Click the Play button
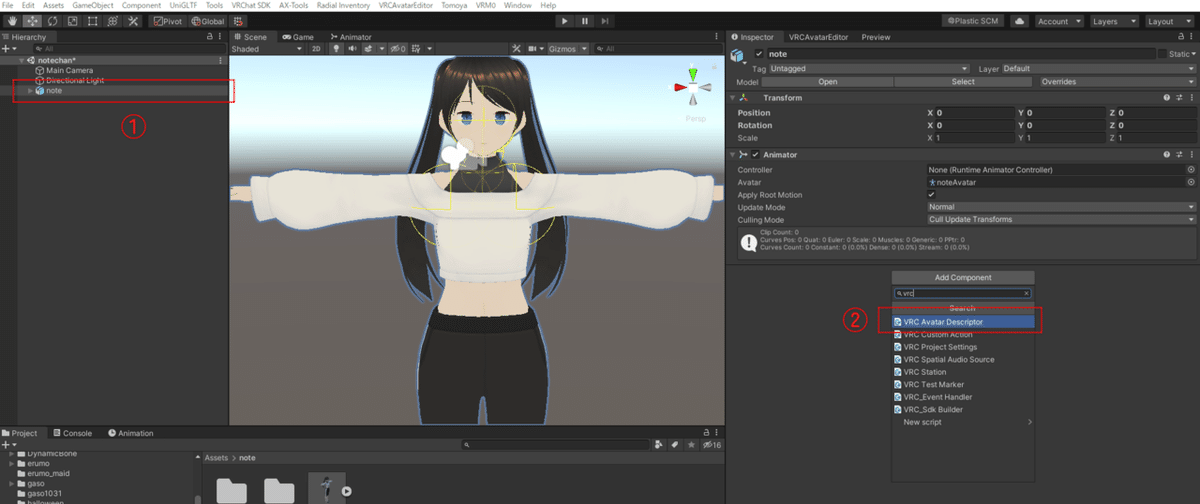 click(564, 21)
